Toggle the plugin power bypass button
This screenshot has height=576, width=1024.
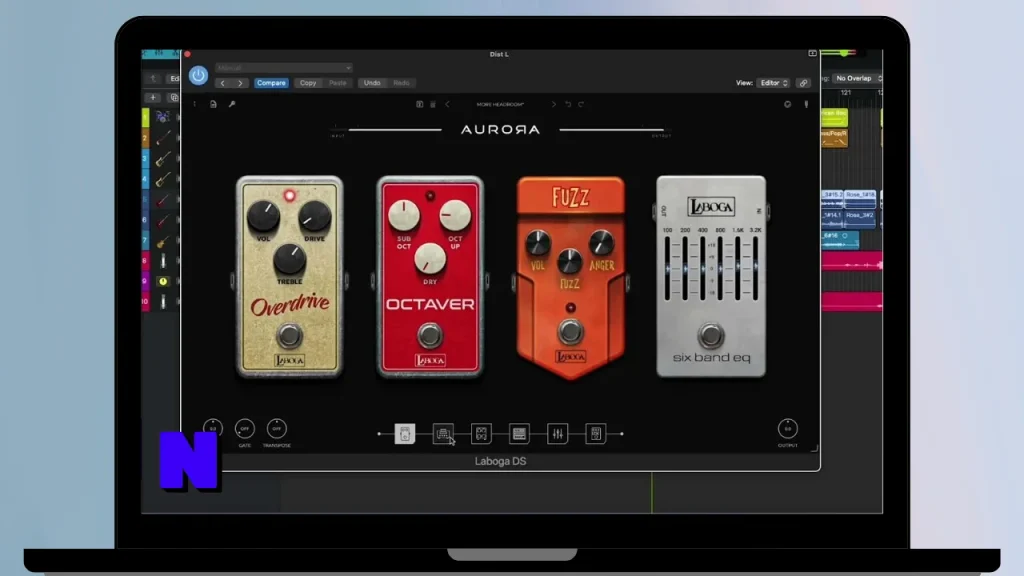198,76
